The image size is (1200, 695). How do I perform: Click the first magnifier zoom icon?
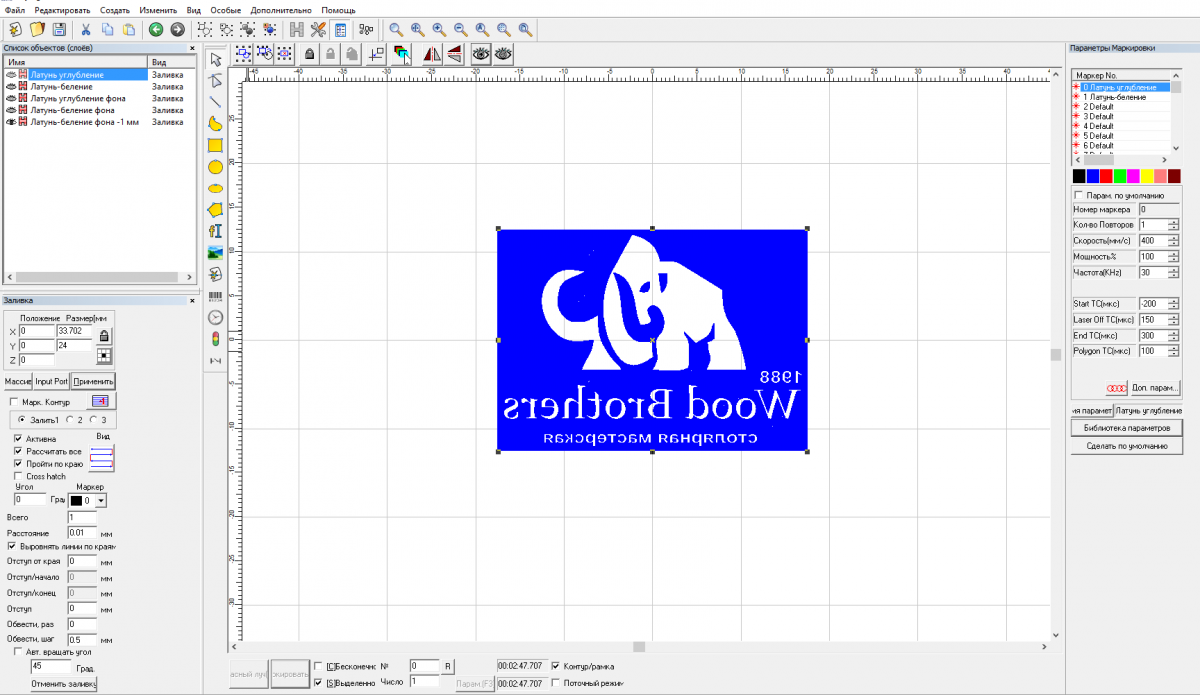point(396,30)
